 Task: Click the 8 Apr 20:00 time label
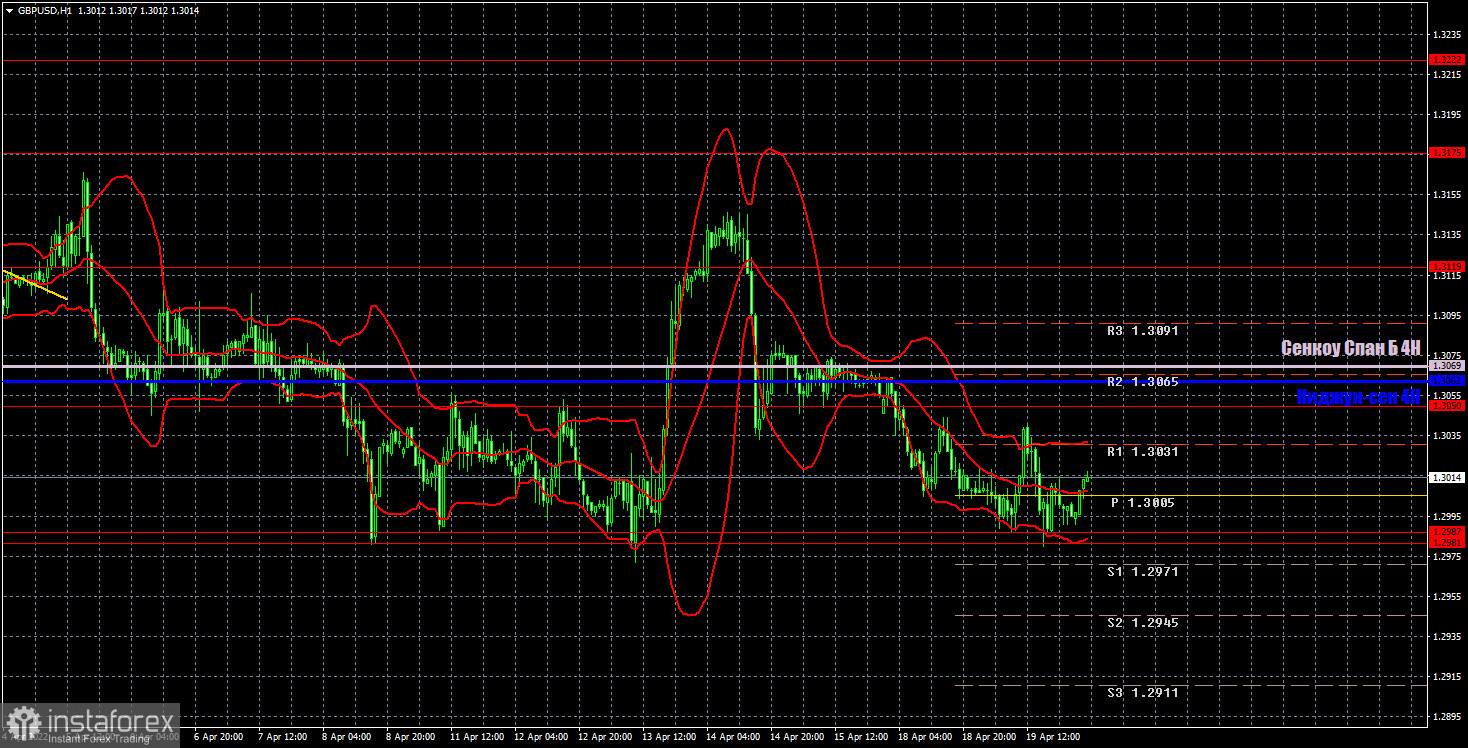pyautogui.click(x=409, y=736)
